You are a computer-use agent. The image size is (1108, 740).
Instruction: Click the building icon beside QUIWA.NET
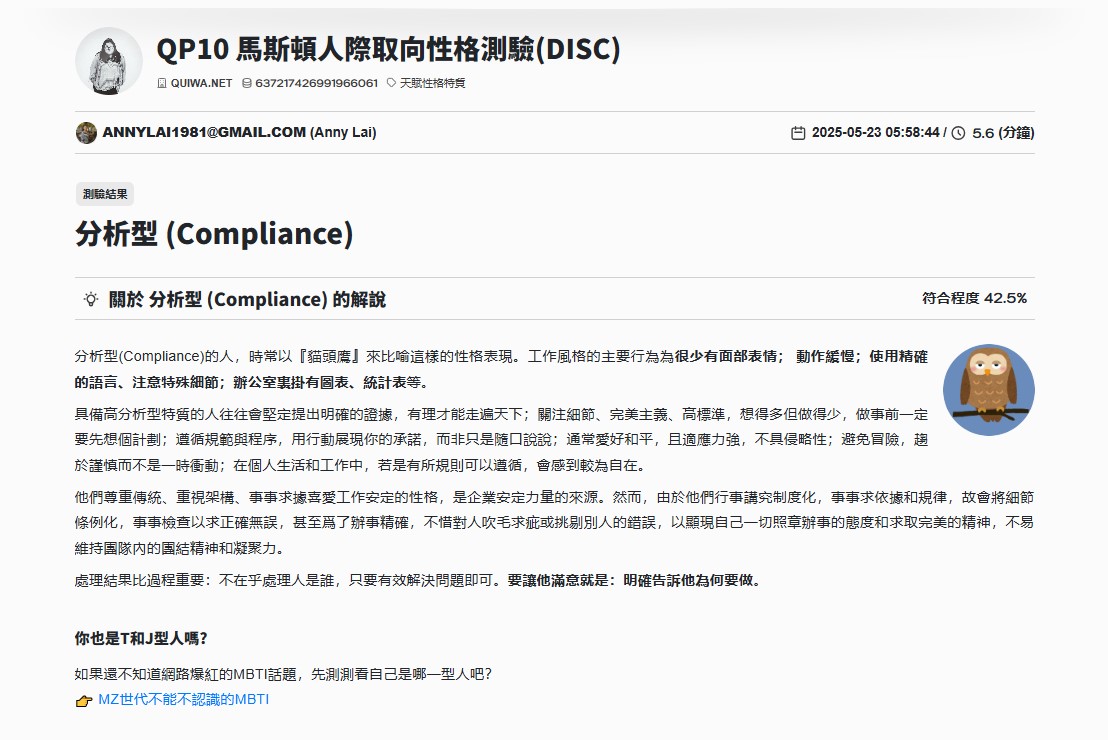[162, 83]
